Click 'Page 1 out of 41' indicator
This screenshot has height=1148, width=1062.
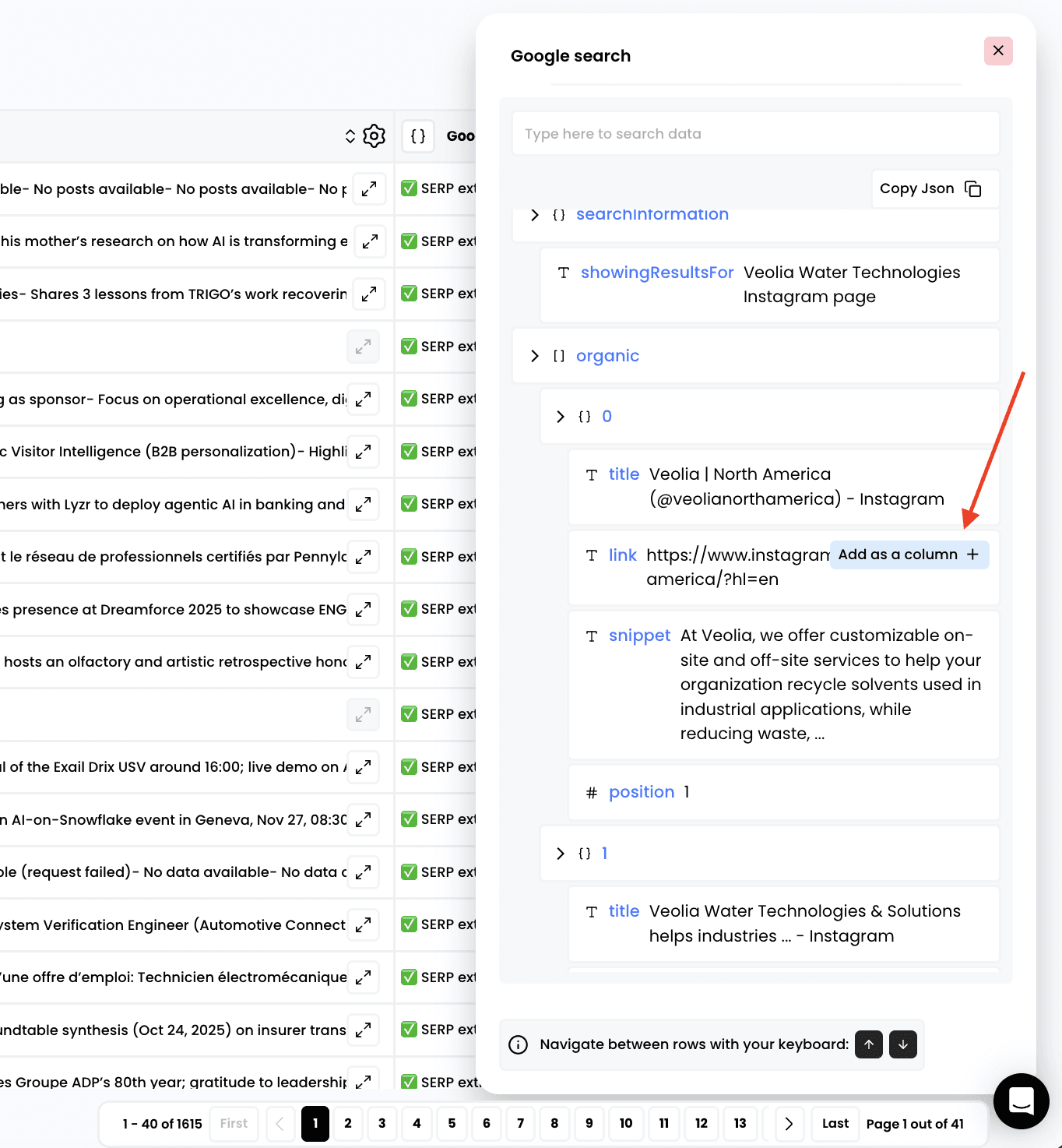coord(915,1124)
